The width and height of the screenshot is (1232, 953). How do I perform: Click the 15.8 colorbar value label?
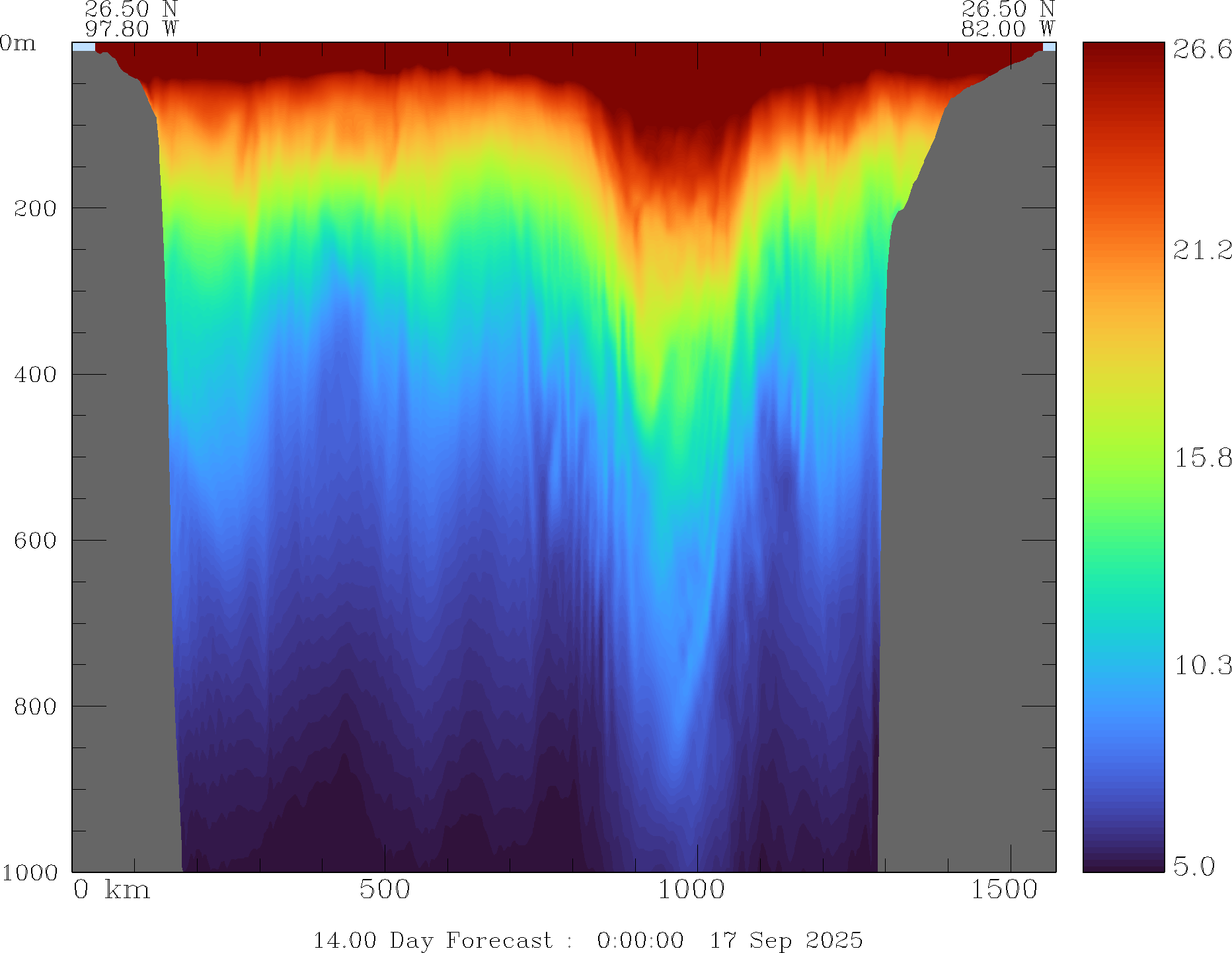pyautogui.click(x=1202, y=458)
